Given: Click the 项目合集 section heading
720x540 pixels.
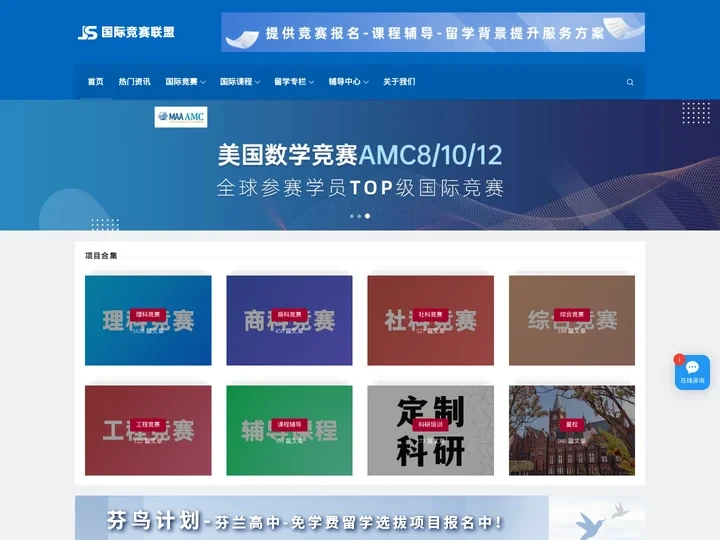Looking at the screenshot, I should tap(101, 256).
